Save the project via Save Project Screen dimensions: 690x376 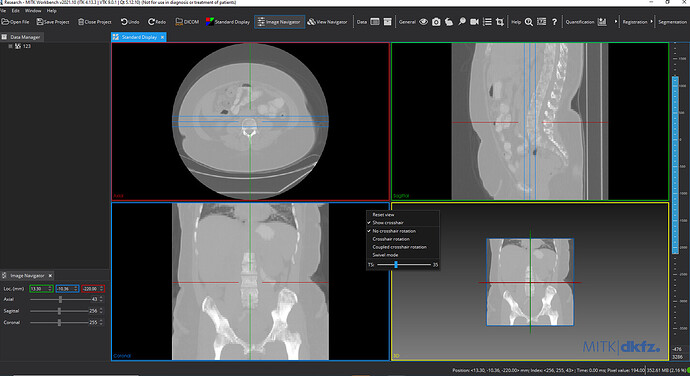(53, 22)
